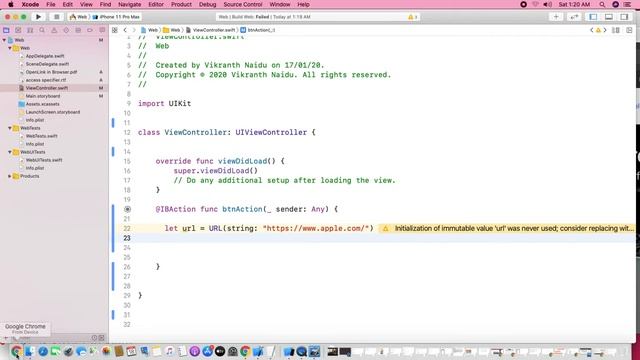
Task: Select AppDelegate.swift in navigator
Action: pyautogui.click(x=45, y=56)
